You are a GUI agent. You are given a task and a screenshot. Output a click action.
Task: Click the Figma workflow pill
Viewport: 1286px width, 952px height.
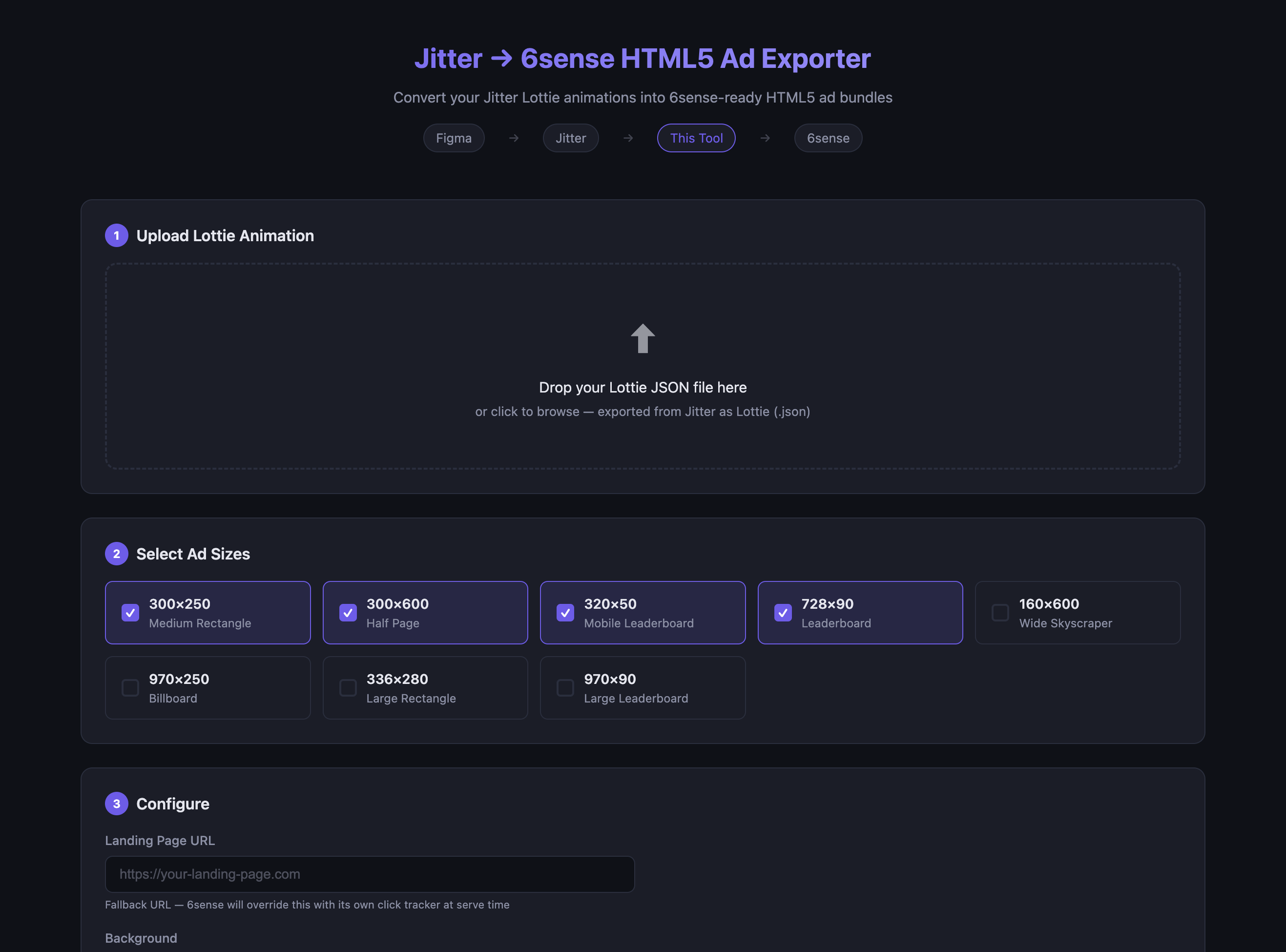[454, 138]
